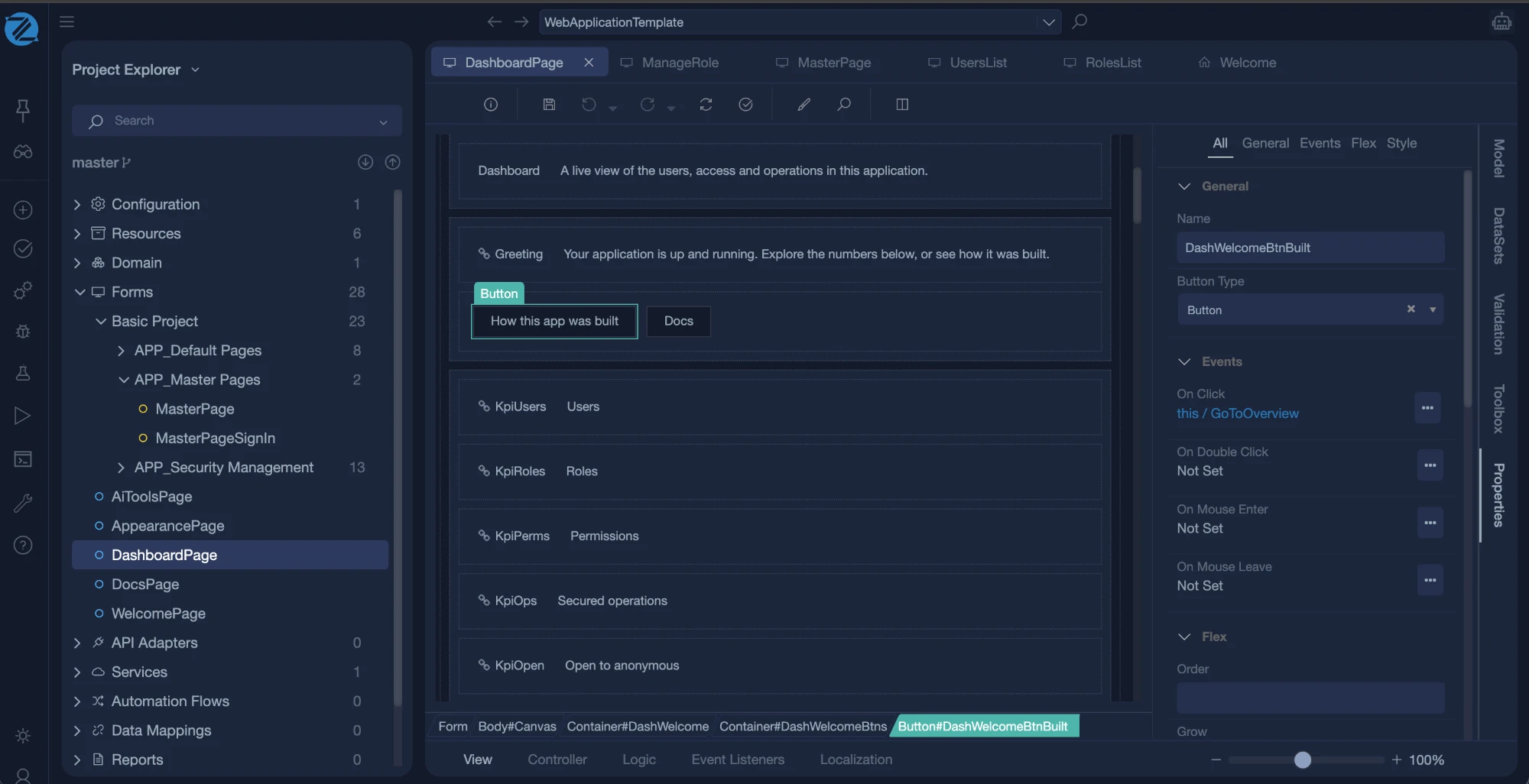Open the Button Type dropdown arrow
Screen dimensions: 1529x784
point(1432,309)
